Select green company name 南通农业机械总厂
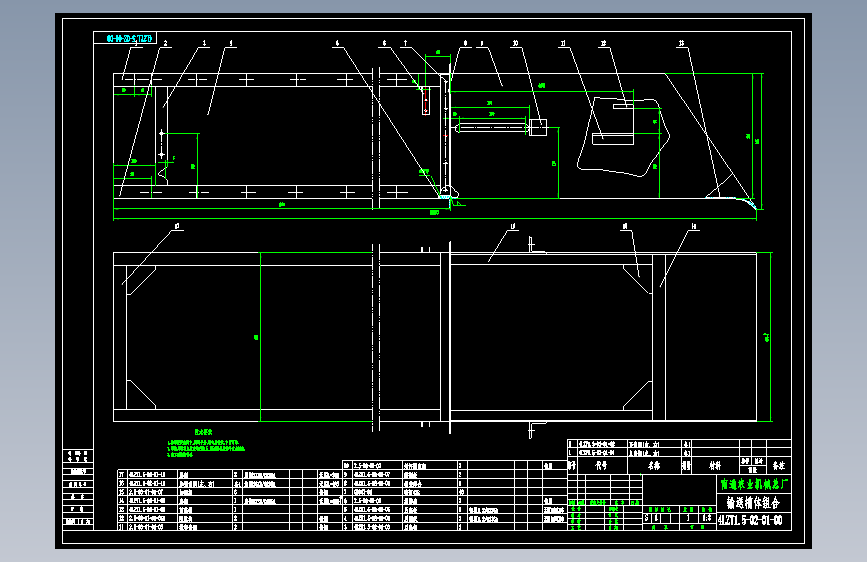This screenshot has width=867, height=562. click(x=754, y=485)
